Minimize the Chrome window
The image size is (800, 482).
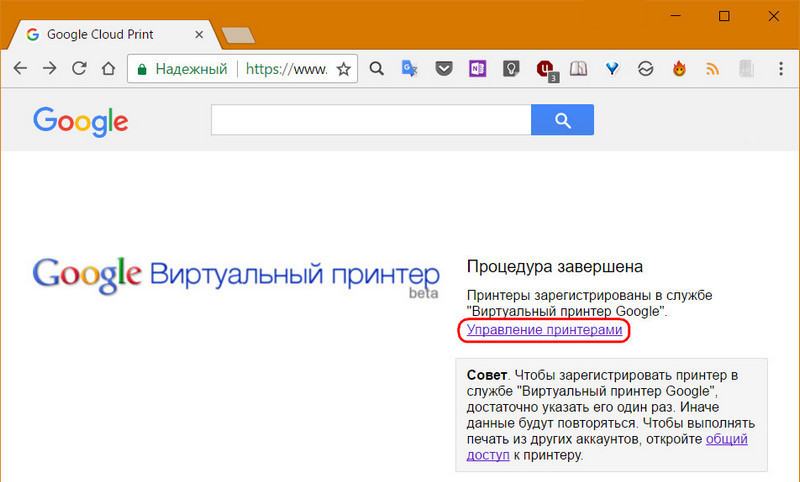pyautogui.click(x=676, y=16)
